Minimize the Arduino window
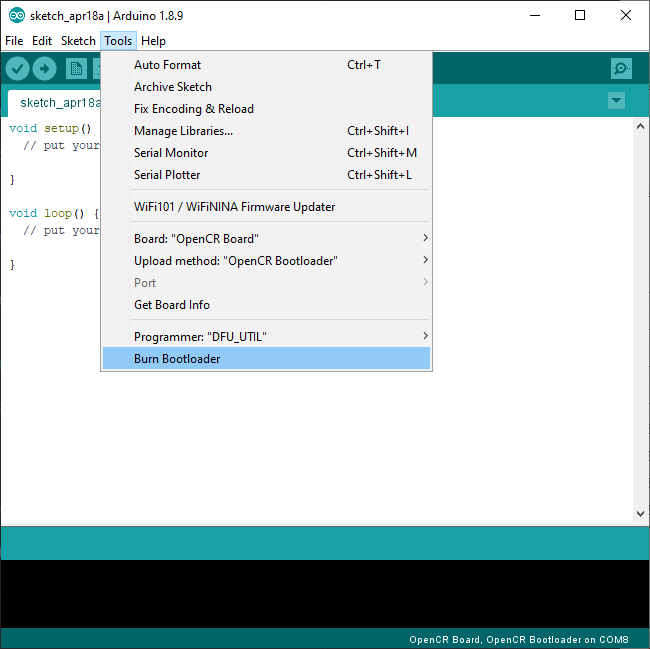 pos(535,16)
